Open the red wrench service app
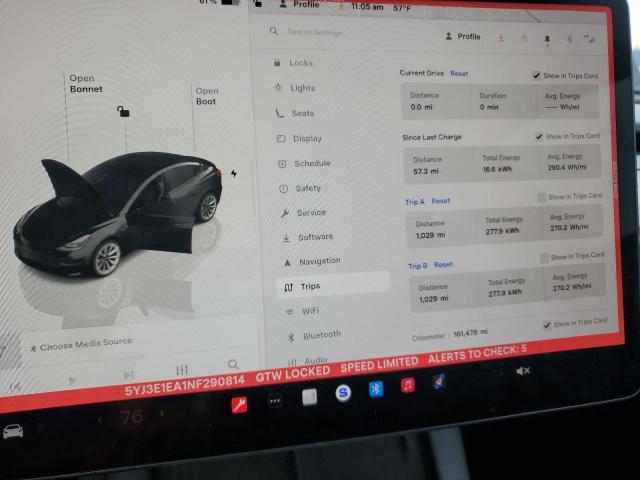This screenshot has width=640, height=480. point(239,405)
